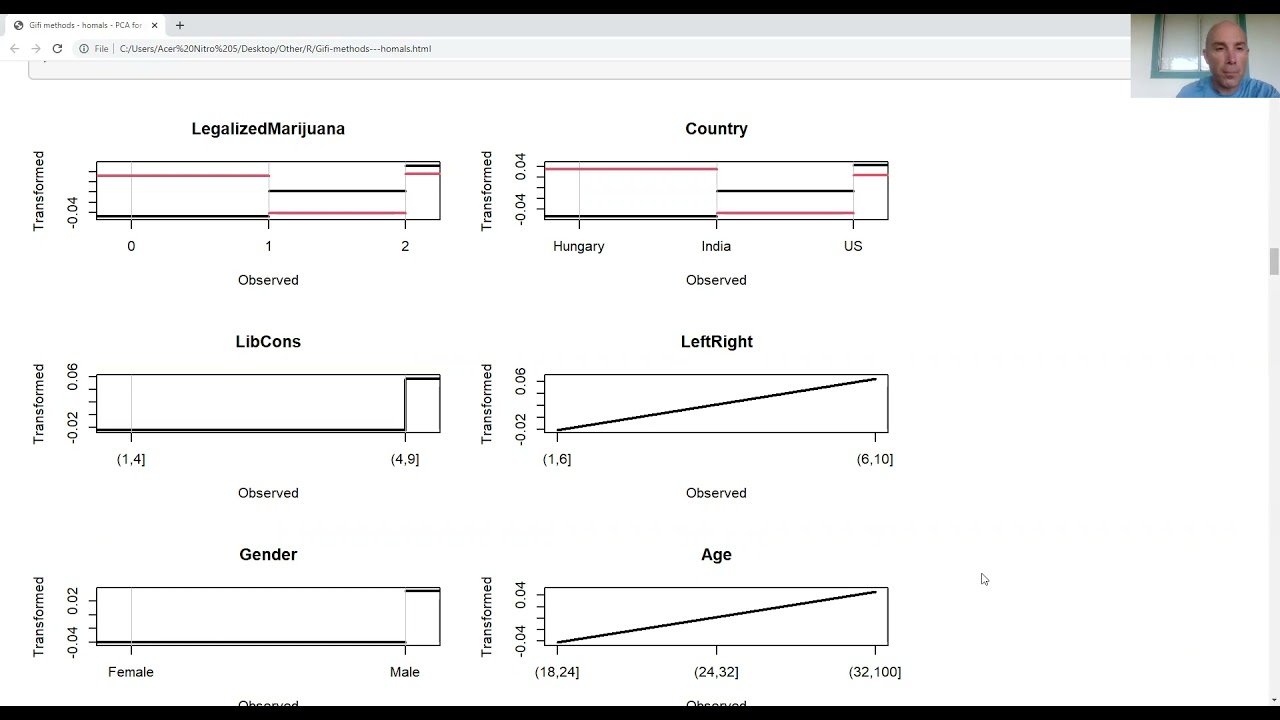1280x720 pixels.
Task: Click the 2 tick label in LegalizedMarijuana plot
Action: tap(405, 246)
